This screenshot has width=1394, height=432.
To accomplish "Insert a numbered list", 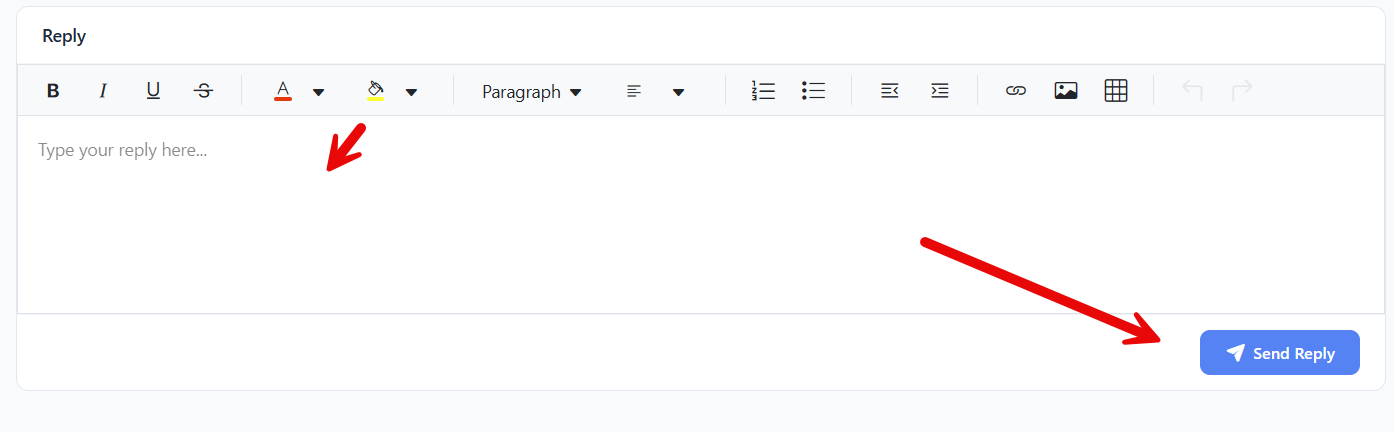I will click(763, 91).
